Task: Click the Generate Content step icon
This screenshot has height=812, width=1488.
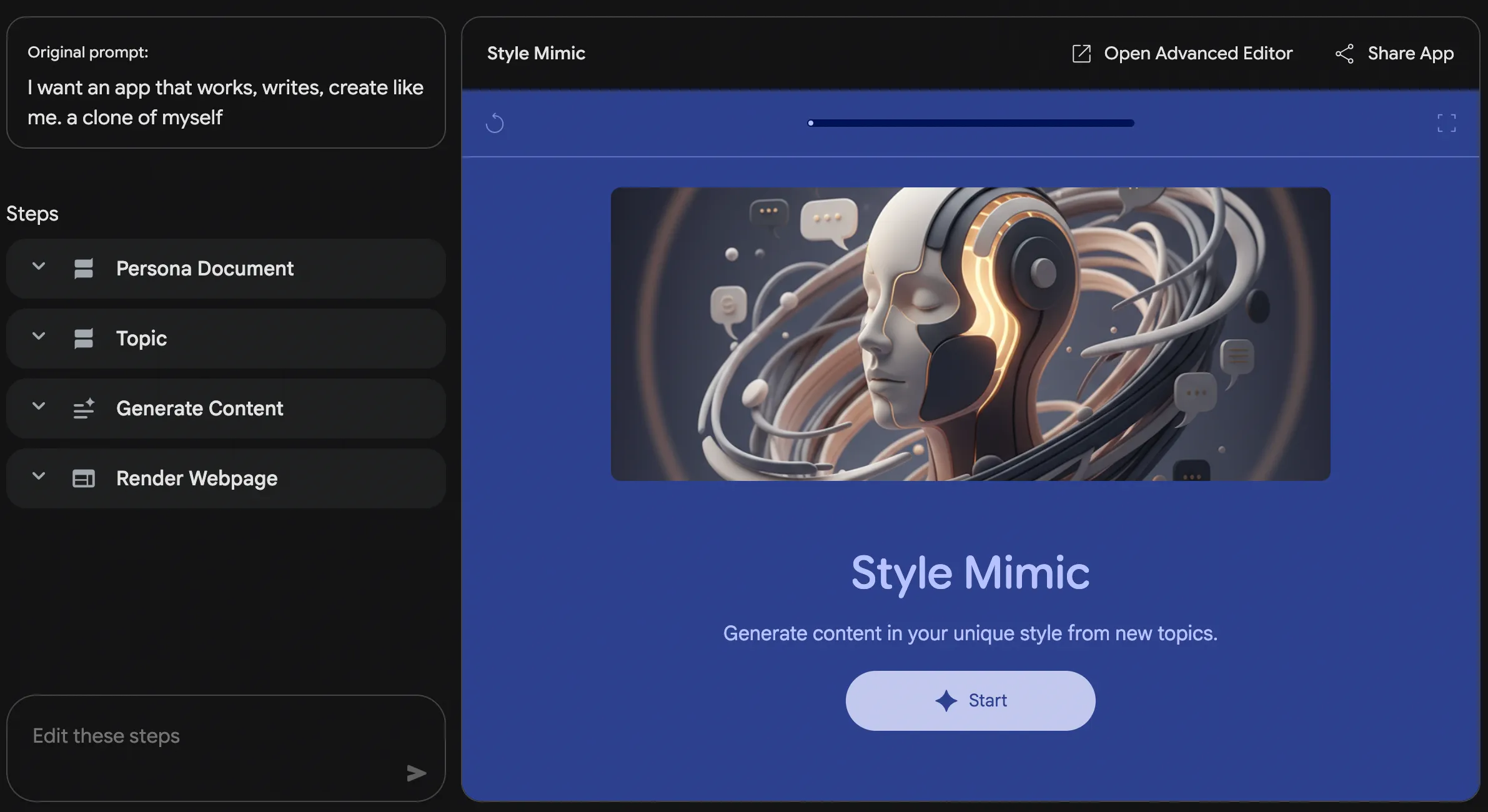Action: [83, 408]
